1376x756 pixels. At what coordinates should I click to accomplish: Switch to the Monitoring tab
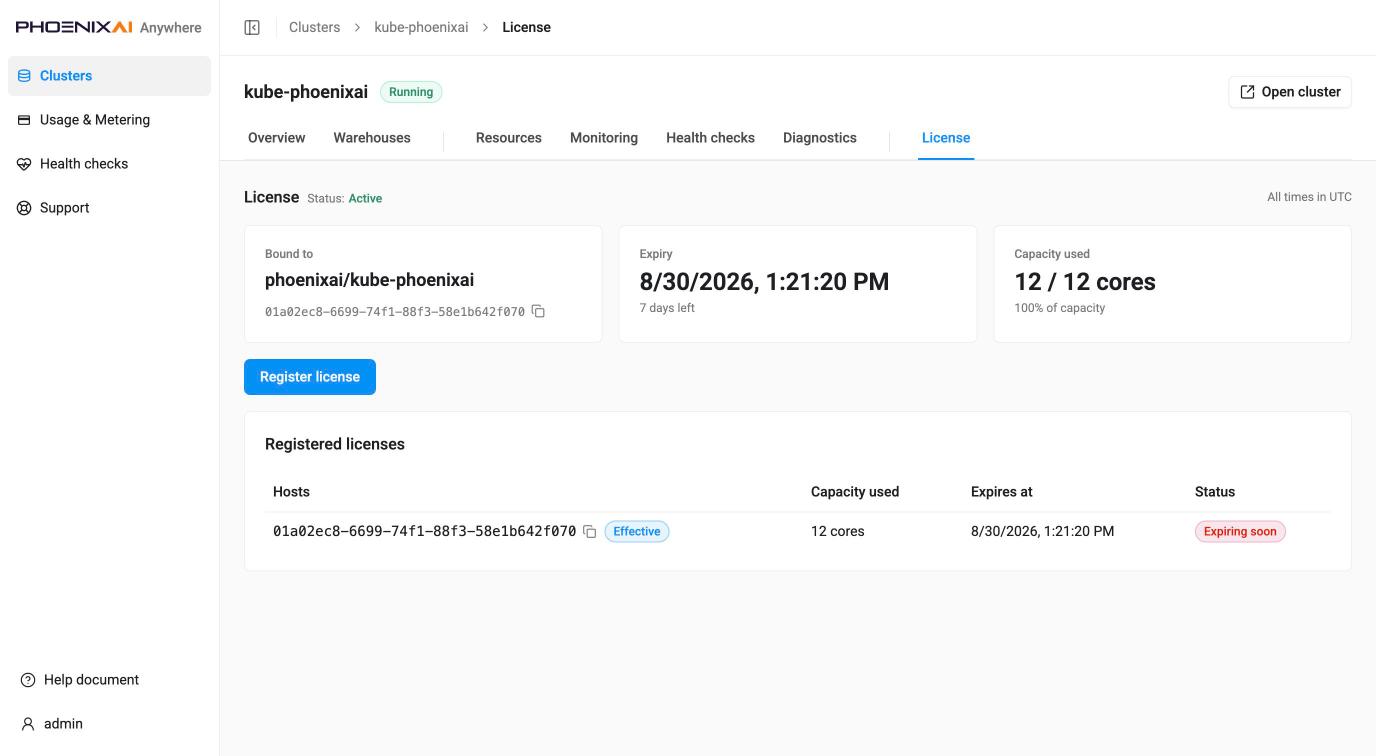coord(604,138)
